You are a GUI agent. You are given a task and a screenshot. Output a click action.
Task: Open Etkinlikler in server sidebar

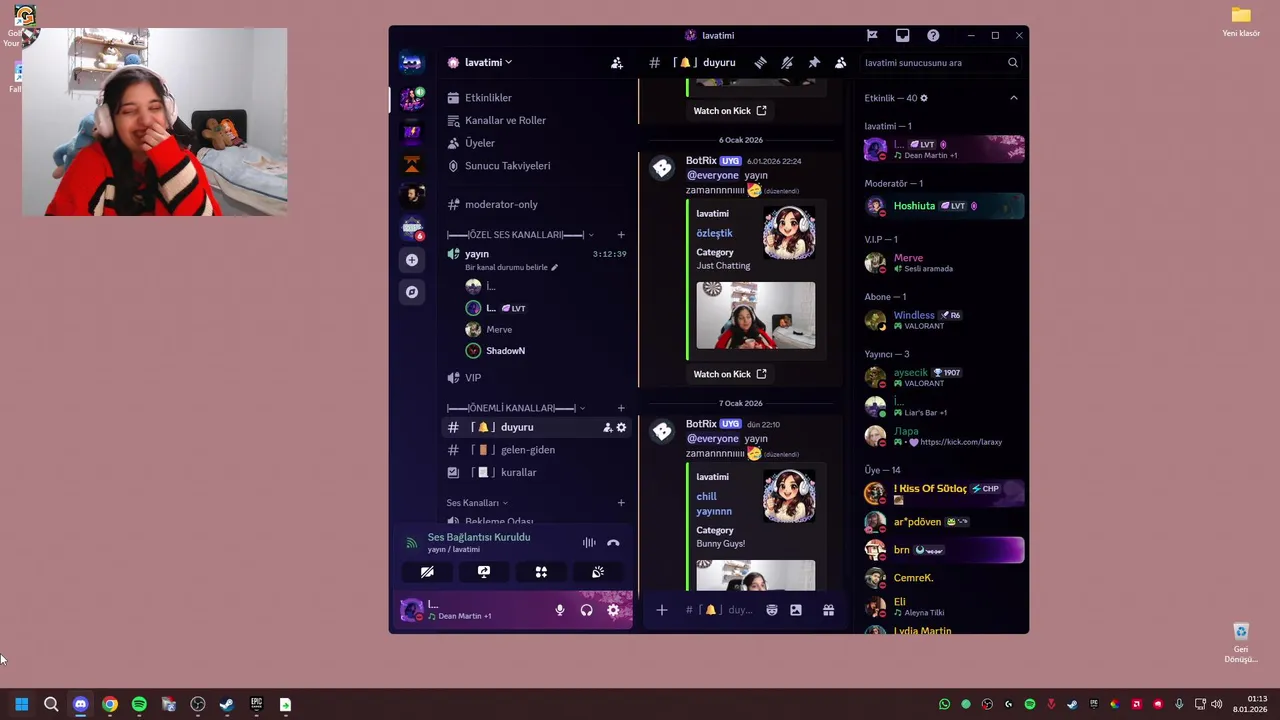(537, 98)
